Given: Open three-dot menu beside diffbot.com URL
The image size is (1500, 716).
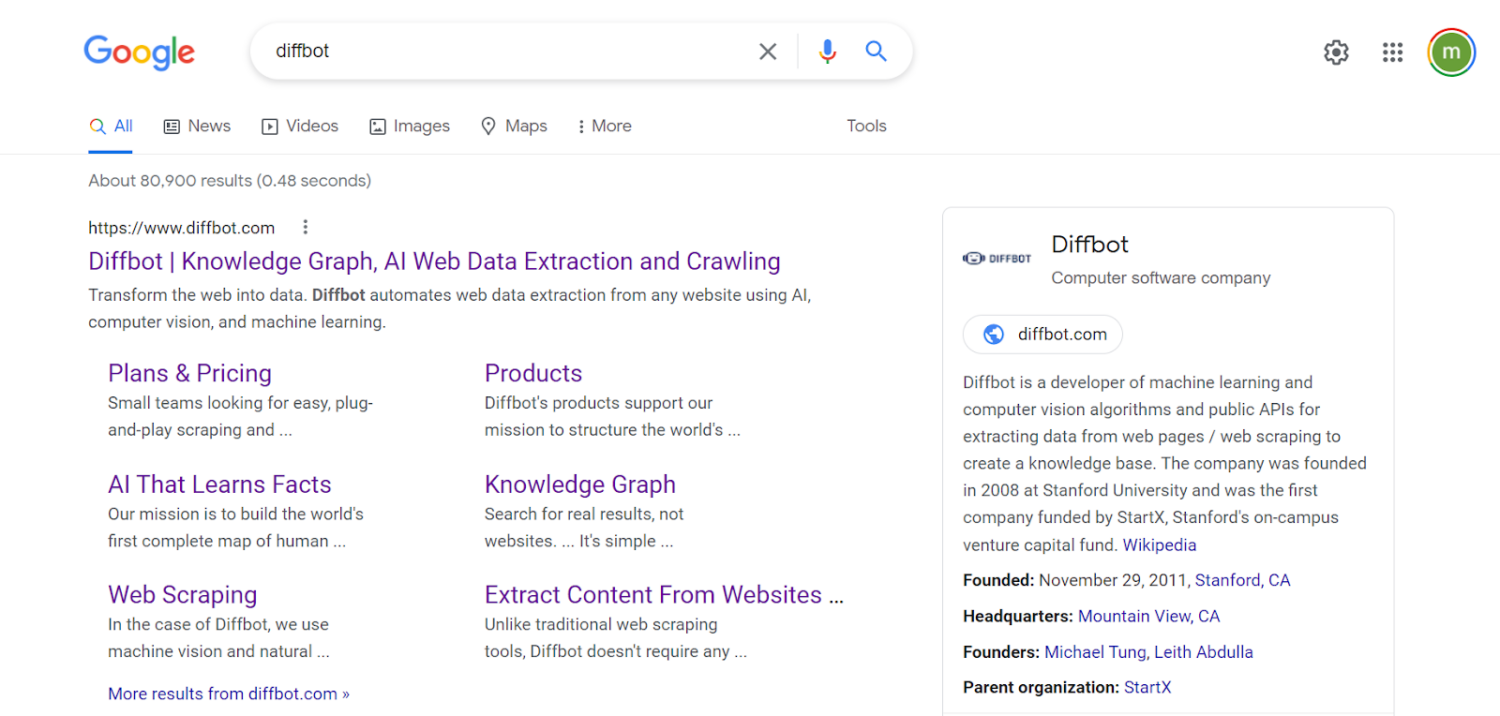Looking at the screenshot, I should click(306, 227).
